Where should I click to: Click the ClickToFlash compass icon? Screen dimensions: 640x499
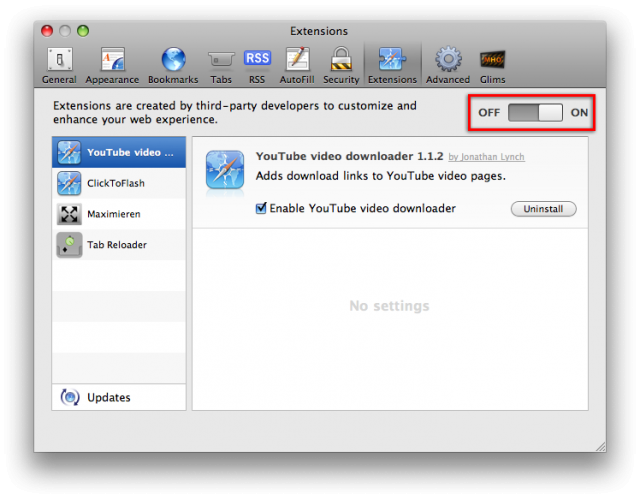pyautogui.click(x=69, y=183)
